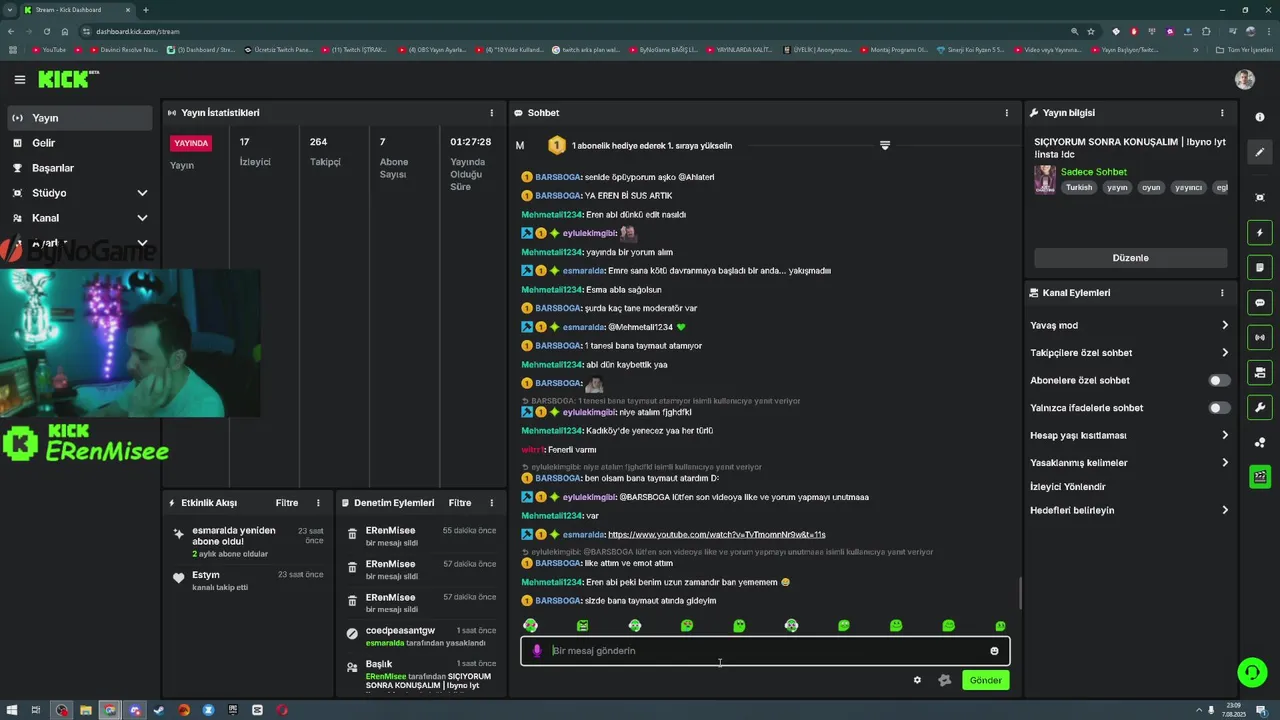Toggle Abonelere özel sohbet switch

tap(1219, 380)
